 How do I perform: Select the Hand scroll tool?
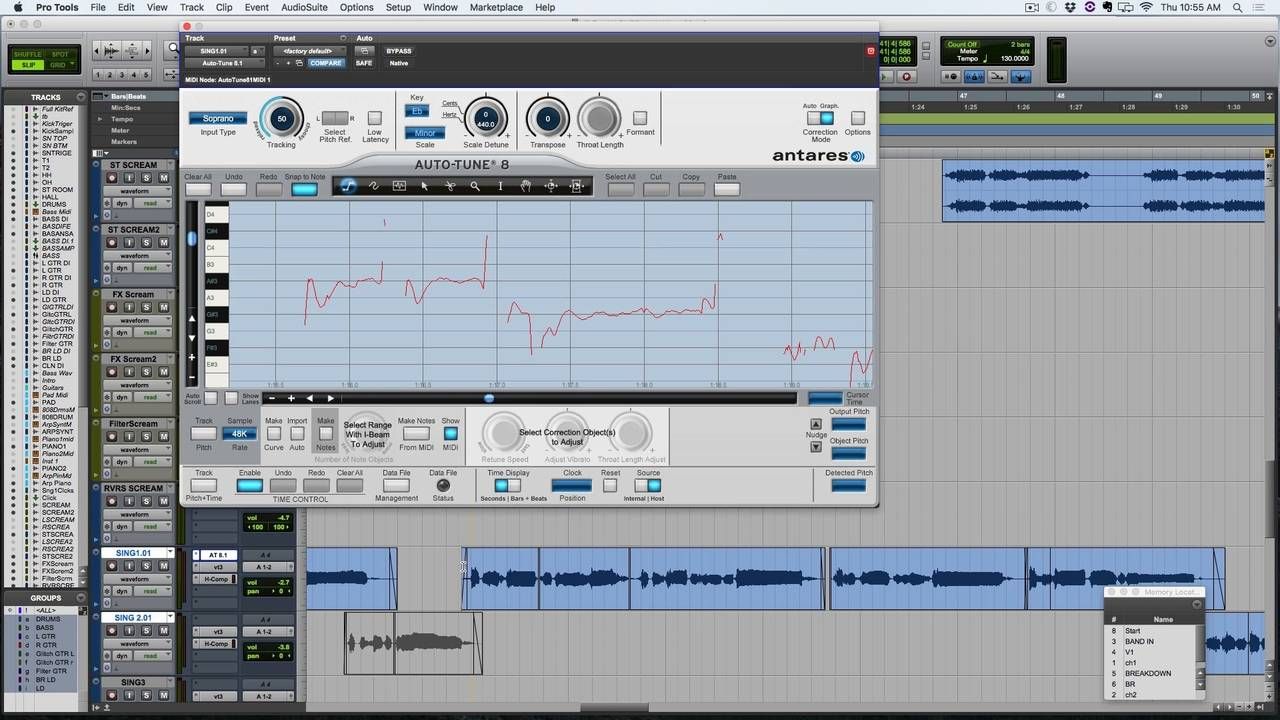(x=526, y=186)
